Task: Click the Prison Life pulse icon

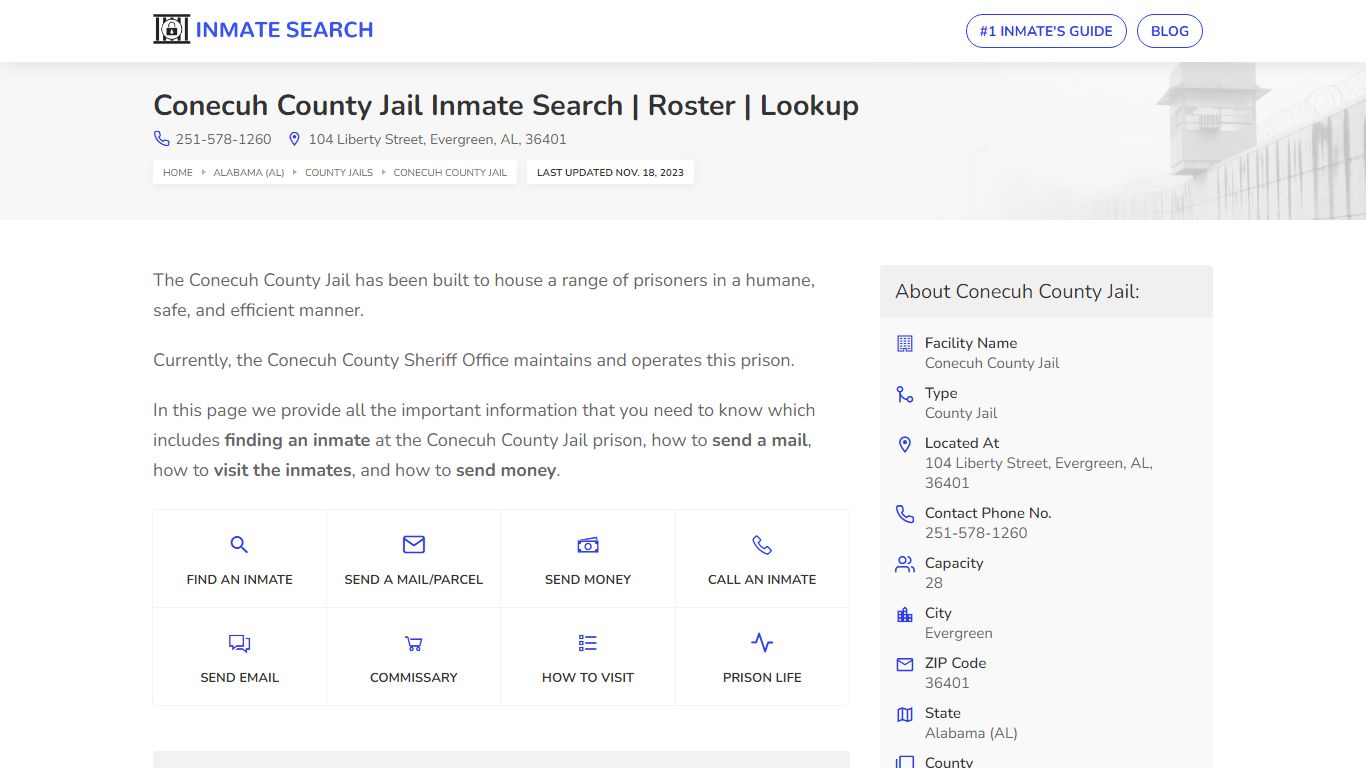Action: [x=762, y=643]
